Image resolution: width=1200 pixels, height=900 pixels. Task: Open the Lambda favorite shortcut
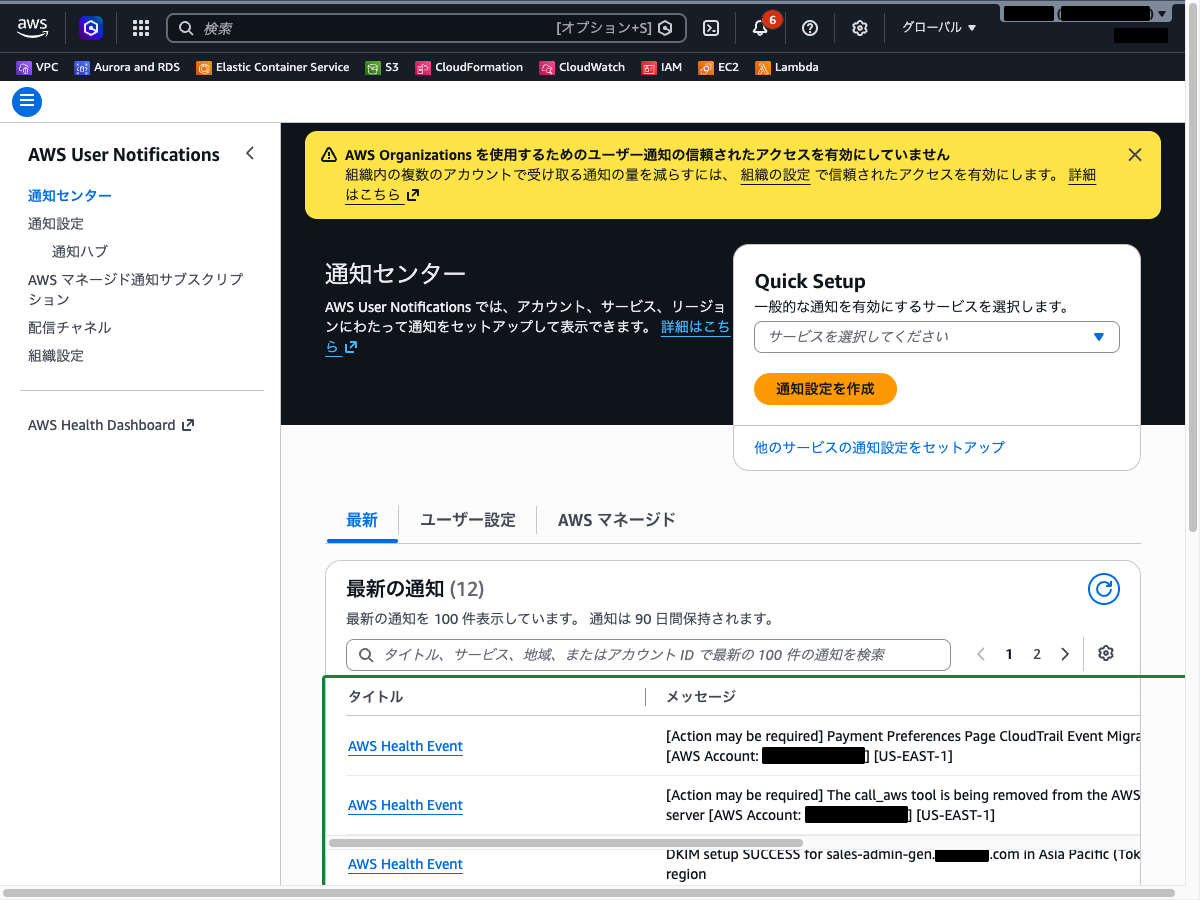click(787, 67)
